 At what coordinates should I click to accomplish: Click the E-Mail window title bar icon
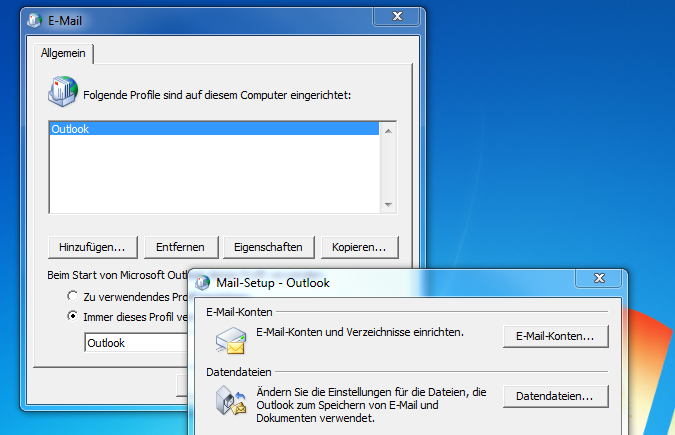point(34,20)
